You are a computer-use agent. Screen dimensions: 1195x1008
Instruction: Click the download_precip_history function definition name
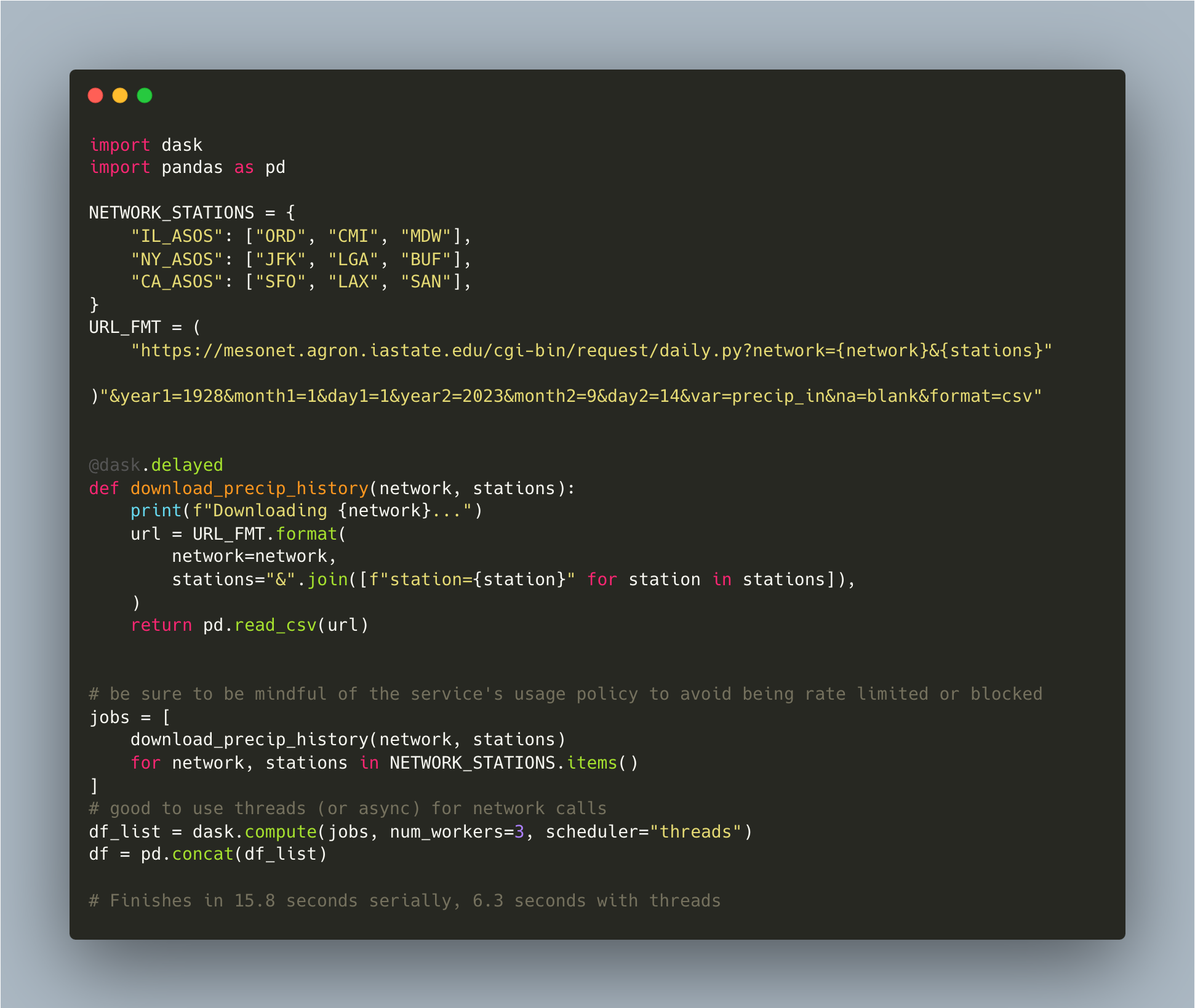[x=249, y=489]
